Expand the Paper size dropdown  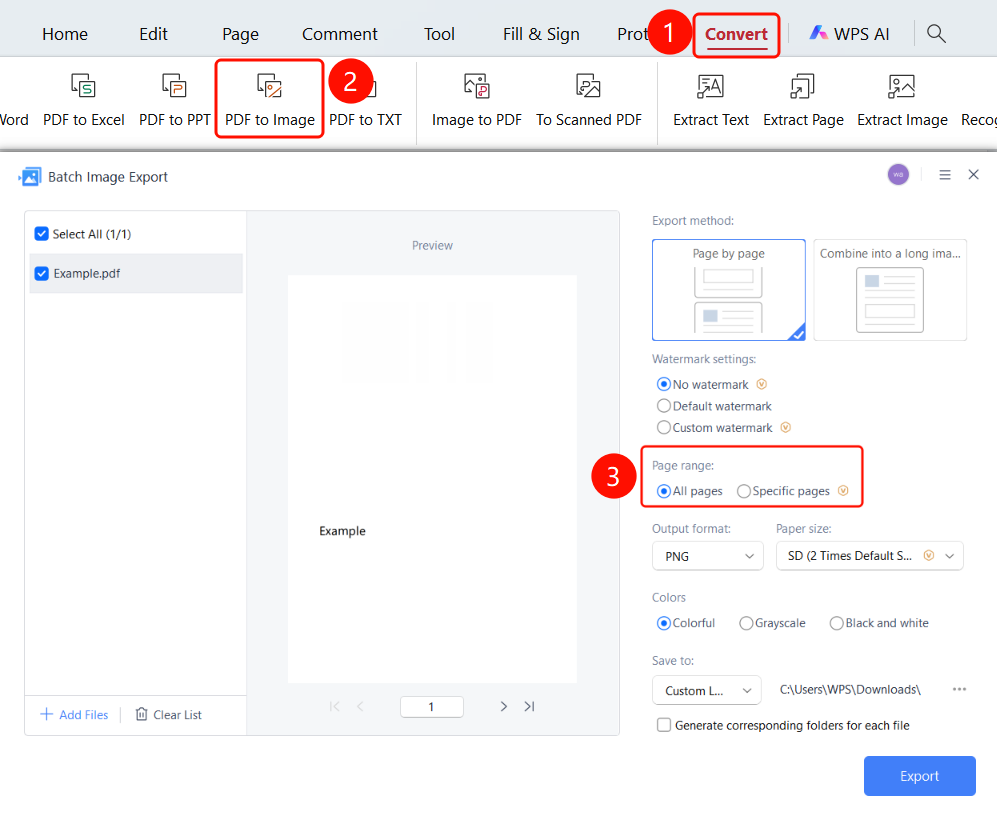point(869,556)
